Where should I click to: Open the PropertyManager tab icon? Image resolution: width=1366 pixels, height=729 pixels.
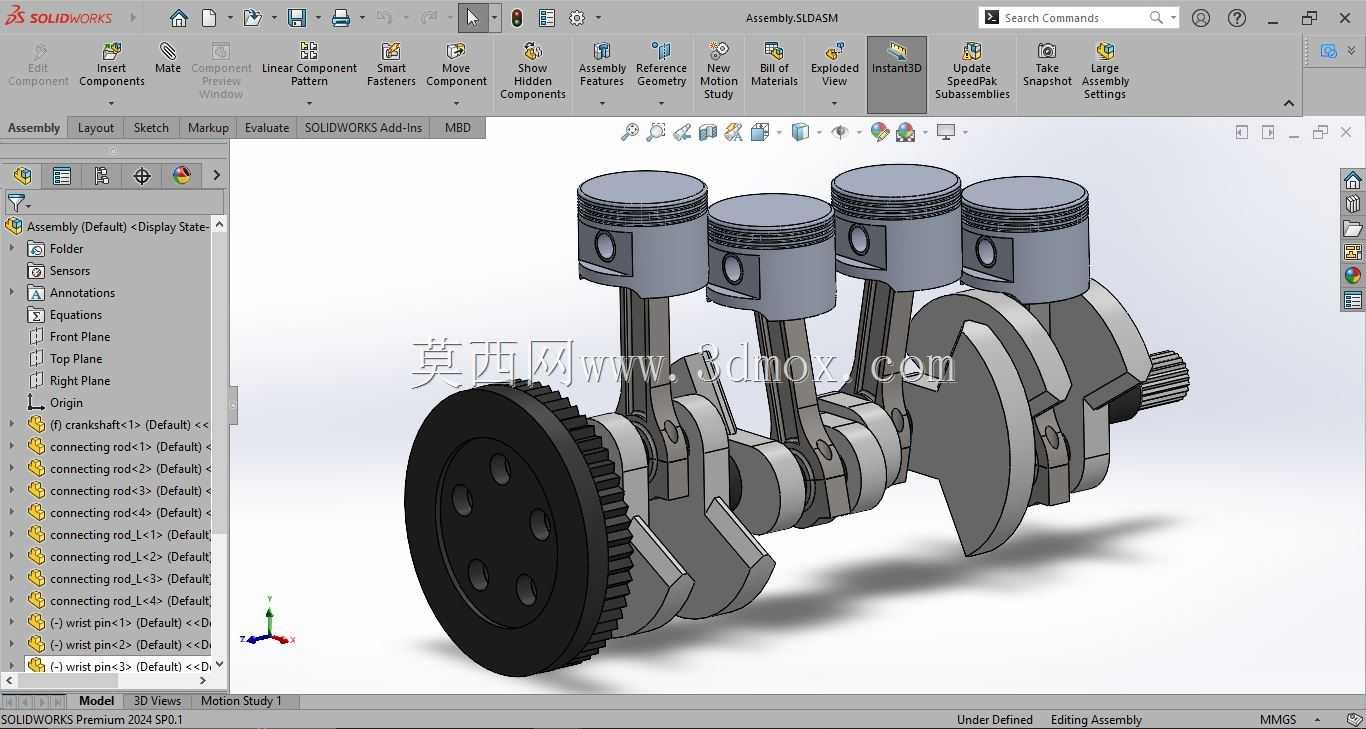point(62,176)
